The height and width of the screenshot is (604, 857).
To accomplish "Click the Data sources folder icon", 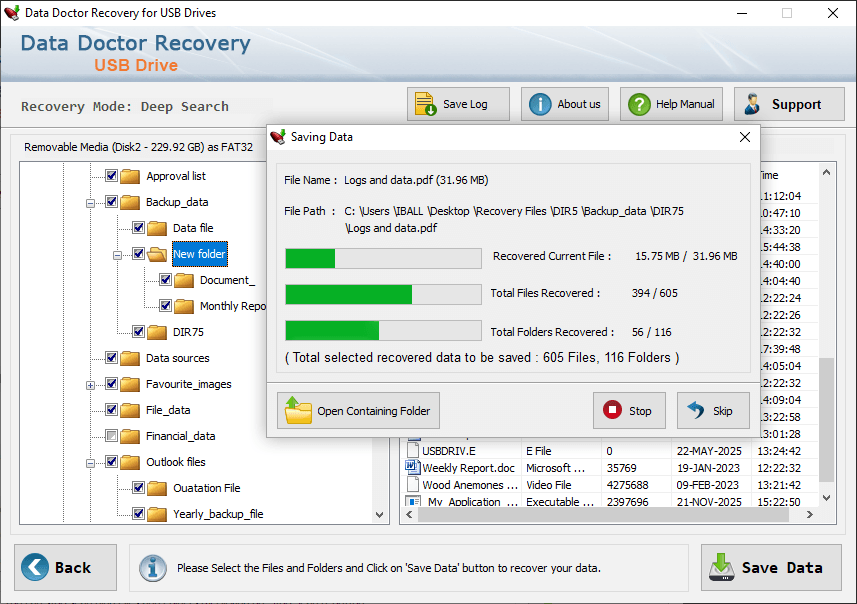I will (x=130, y=358).
